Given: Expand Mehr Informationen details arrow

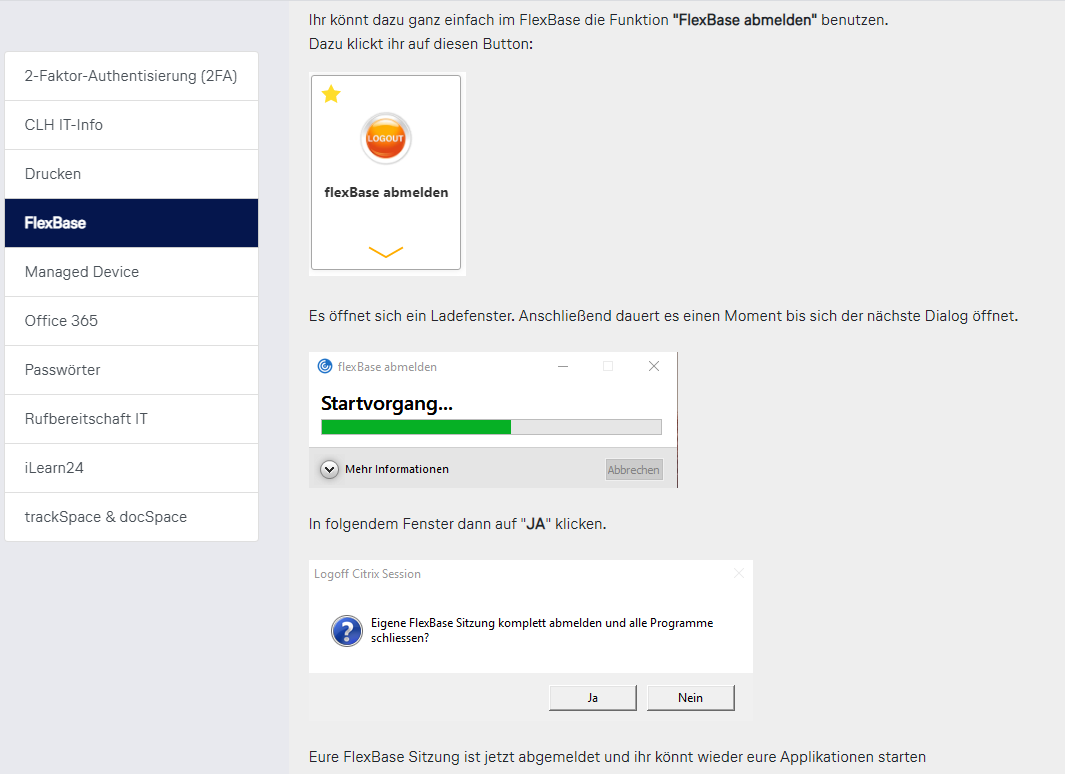Looking at the screenshot, I should (329, 469).
